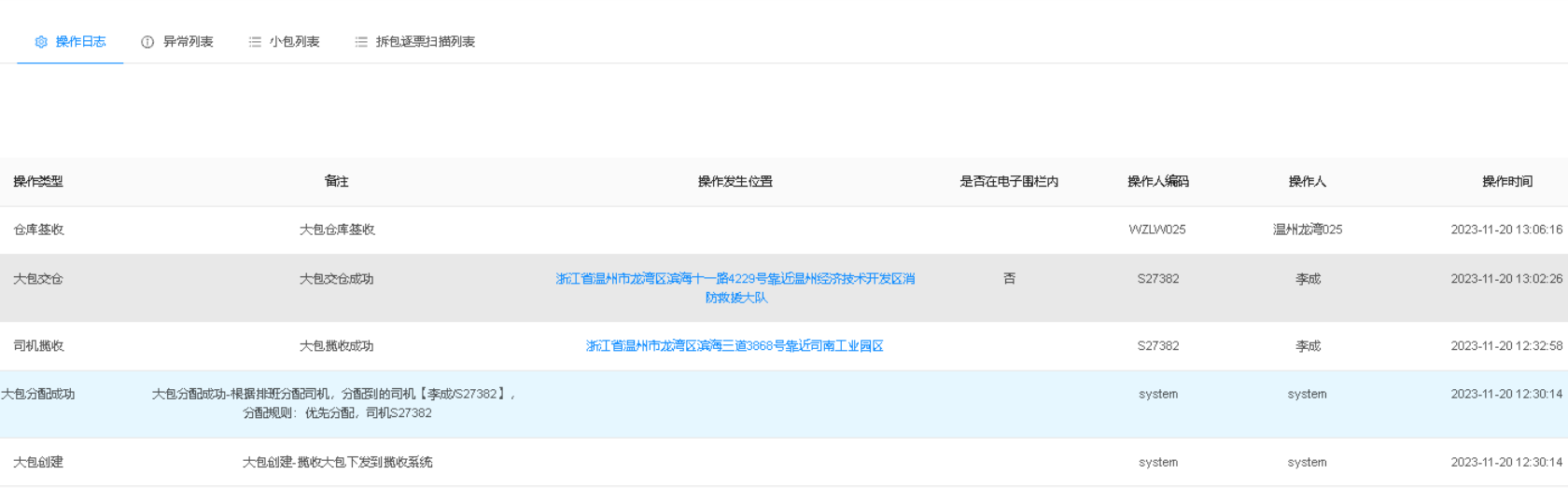Click the WZLW025 operator code
The height and width of the screenshot is (488, 1568).
tap(1157, 230)
